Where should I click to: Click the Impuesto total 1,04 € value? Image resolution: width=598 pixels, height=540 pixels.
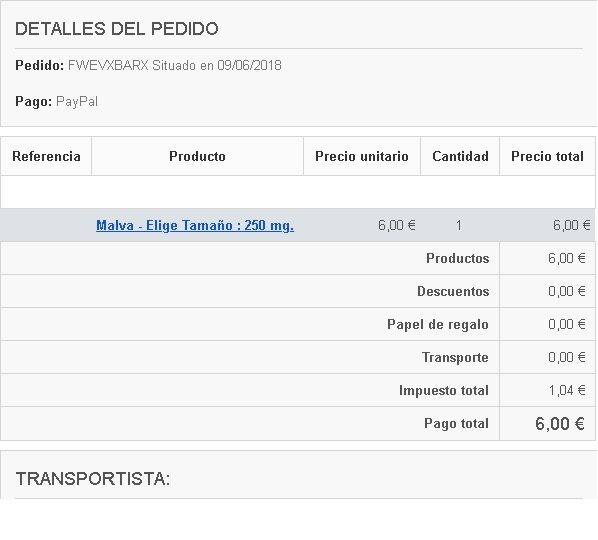(x=567, y=390)
